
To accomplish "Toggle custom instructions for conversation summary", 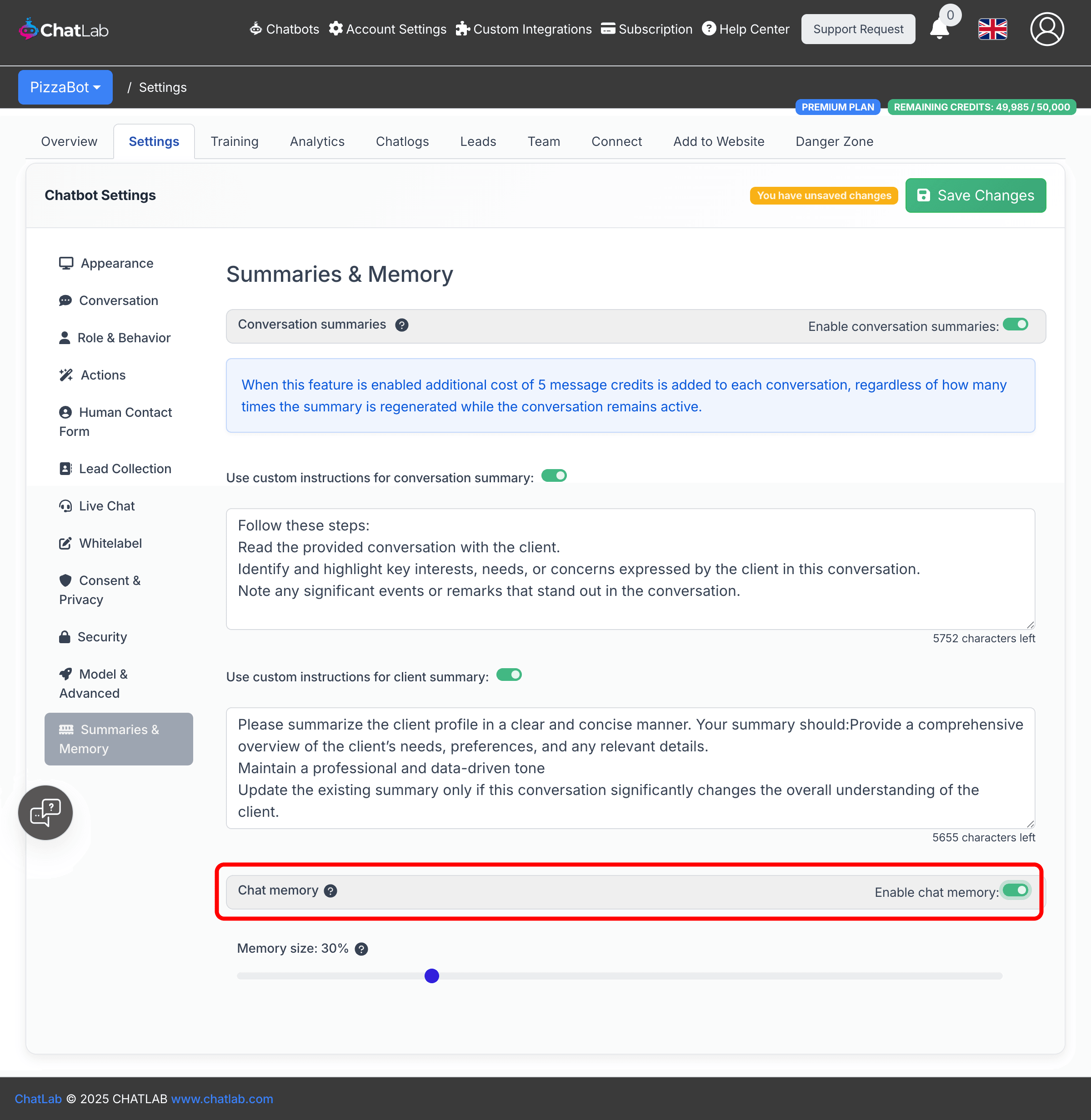I will coord(554,476).
